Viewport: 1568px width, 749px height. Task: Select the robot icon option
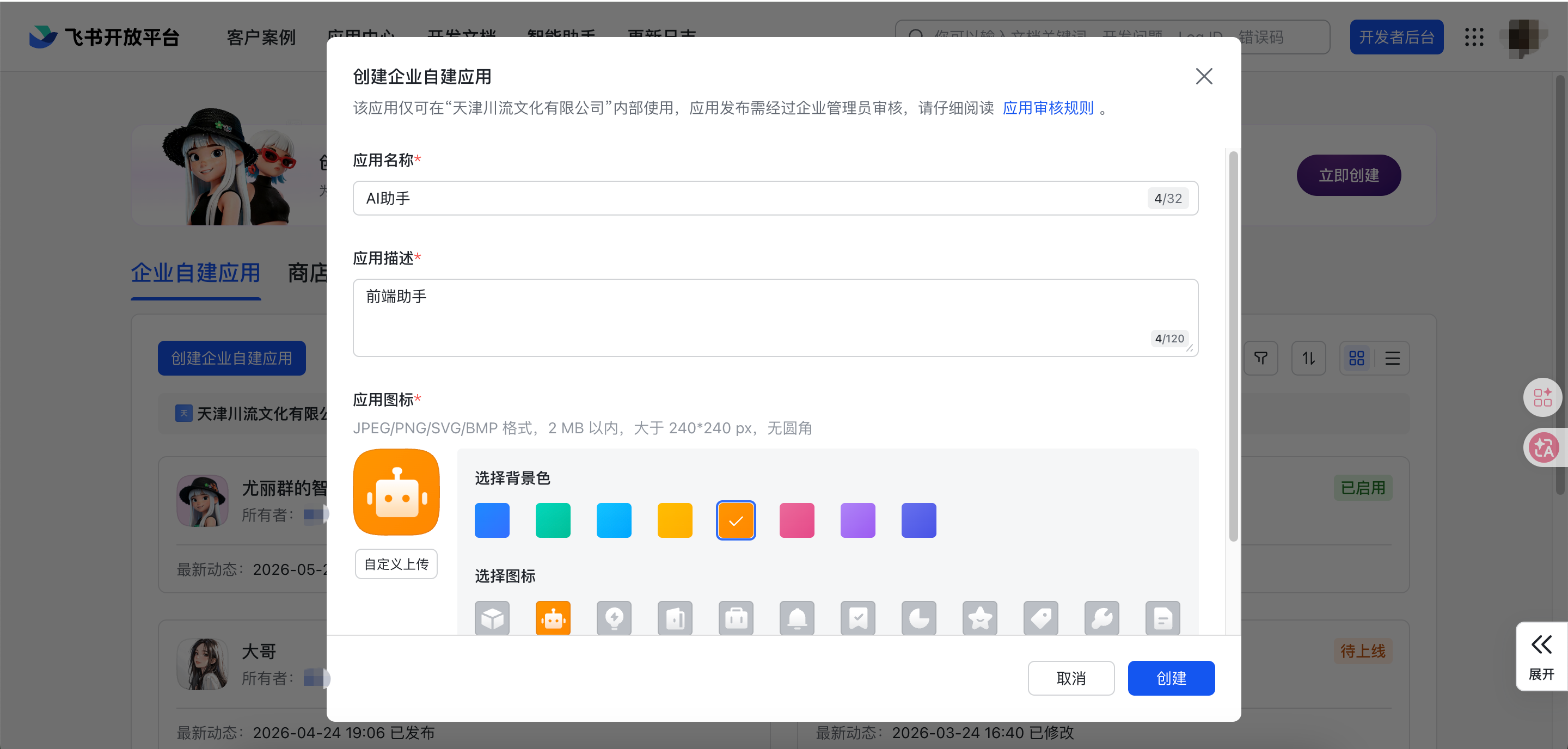tap(553, 618)
